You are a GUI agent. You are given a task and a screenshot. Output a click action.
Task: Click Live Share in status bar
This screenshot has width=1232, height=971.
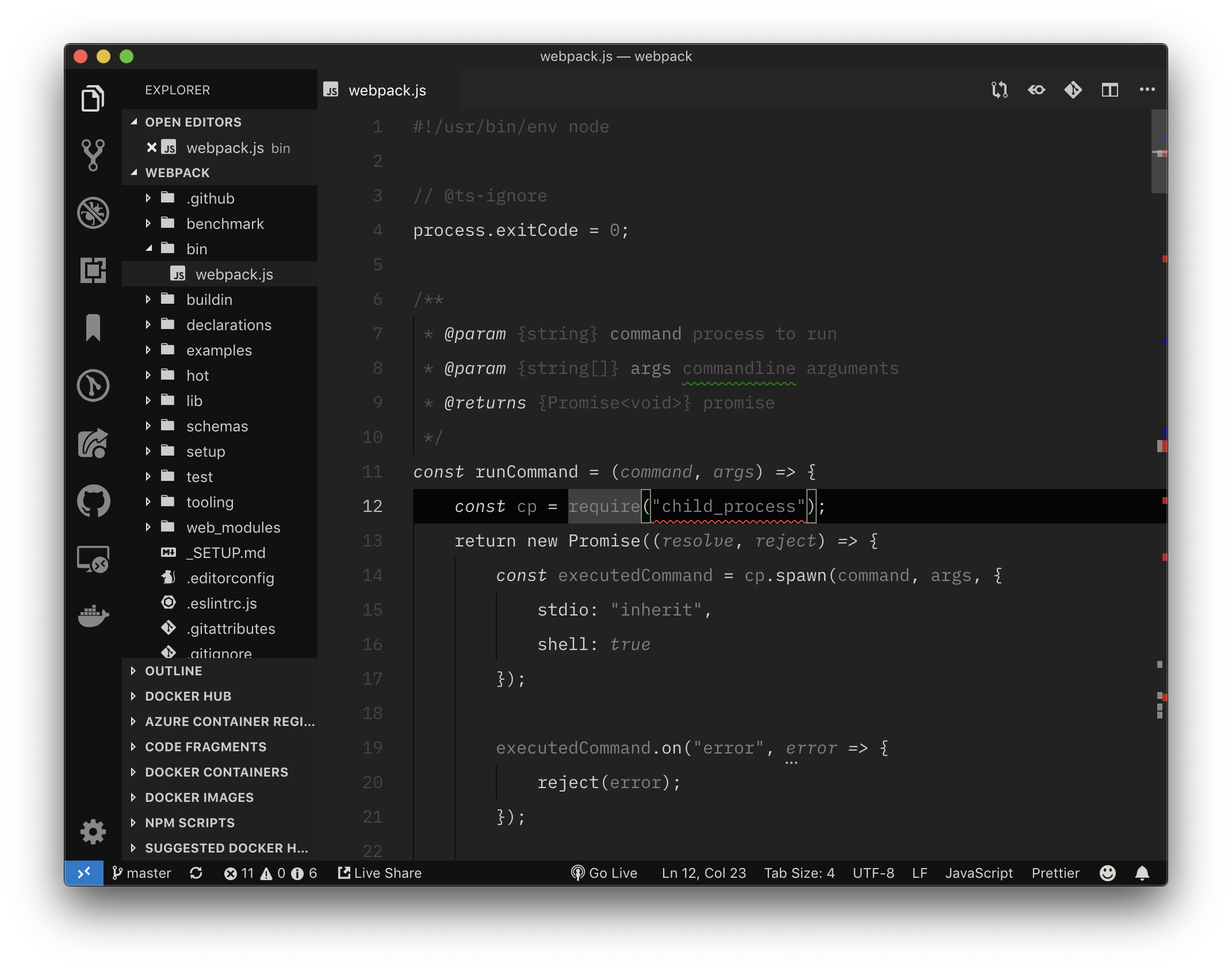click(380, 873)
